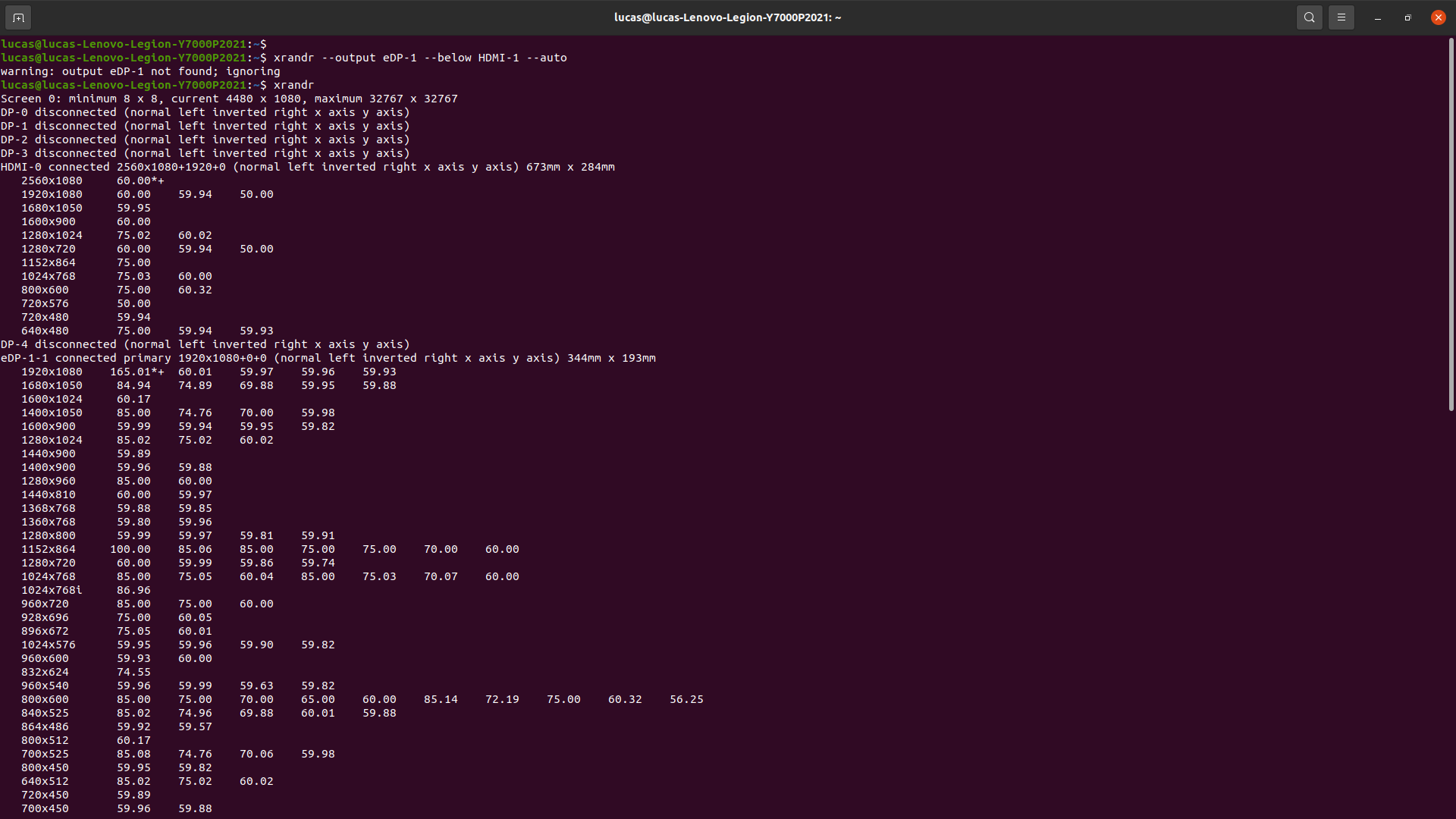This screenshot has height=819, width=1456.
Task: Click the 700x450 line at the bottom
Action: (45, 808)
